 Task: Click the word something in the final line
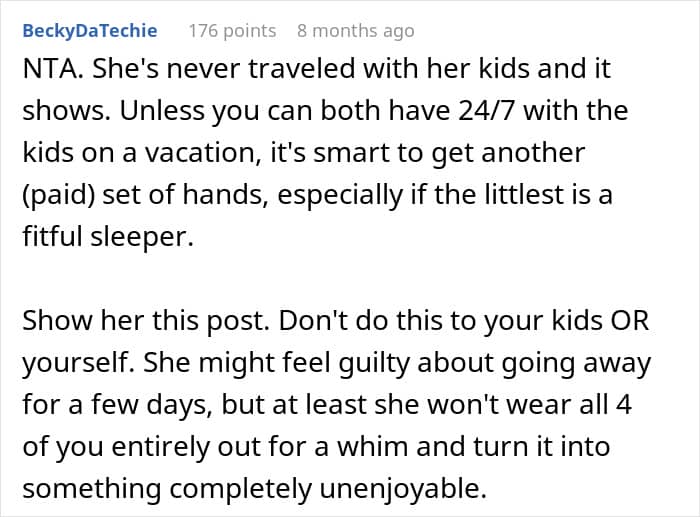tap(92, 489)
